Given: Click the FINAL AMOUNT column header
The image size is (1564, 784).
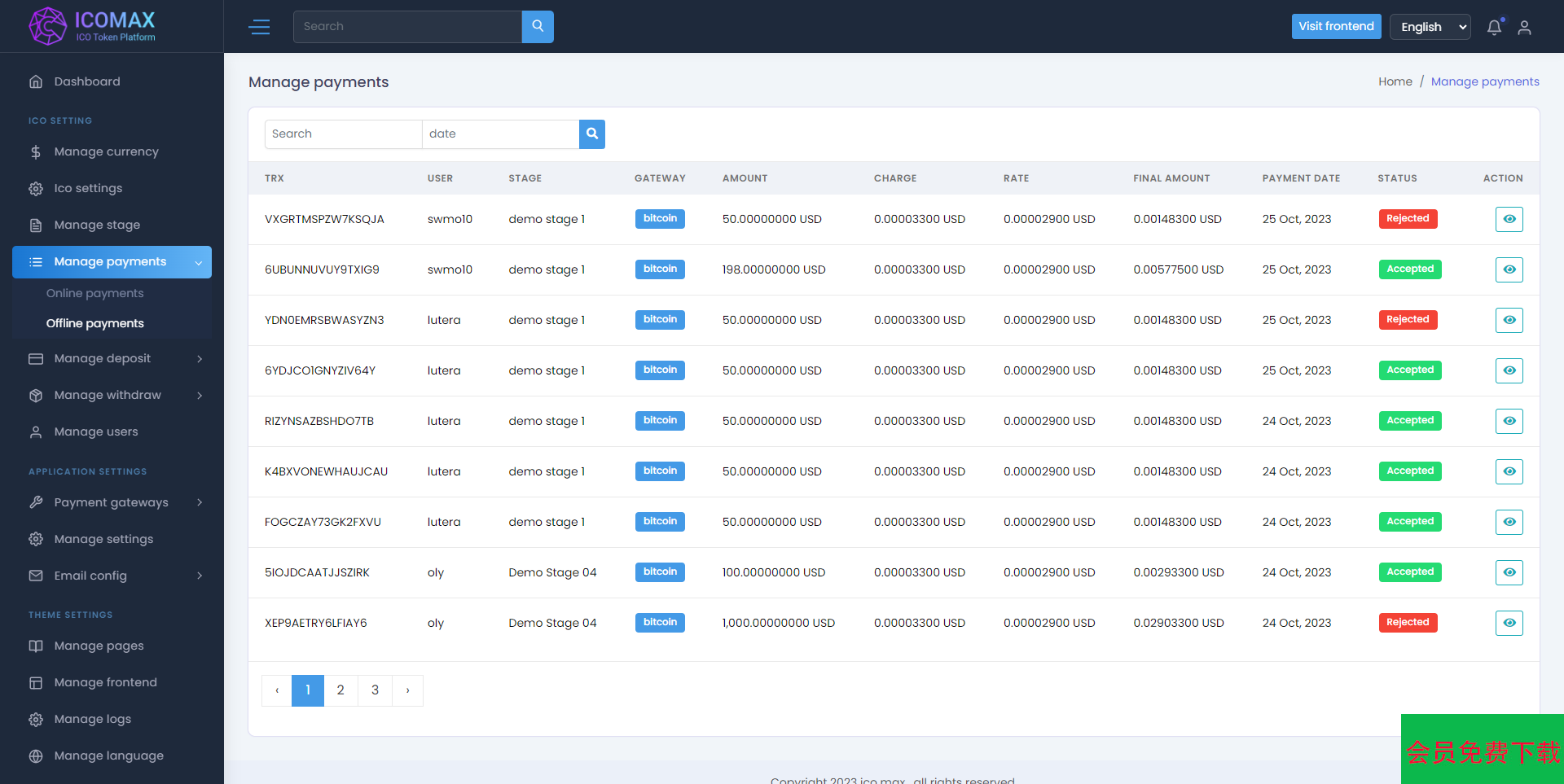Looking at the screenshot, I should tap(1171, 178).
